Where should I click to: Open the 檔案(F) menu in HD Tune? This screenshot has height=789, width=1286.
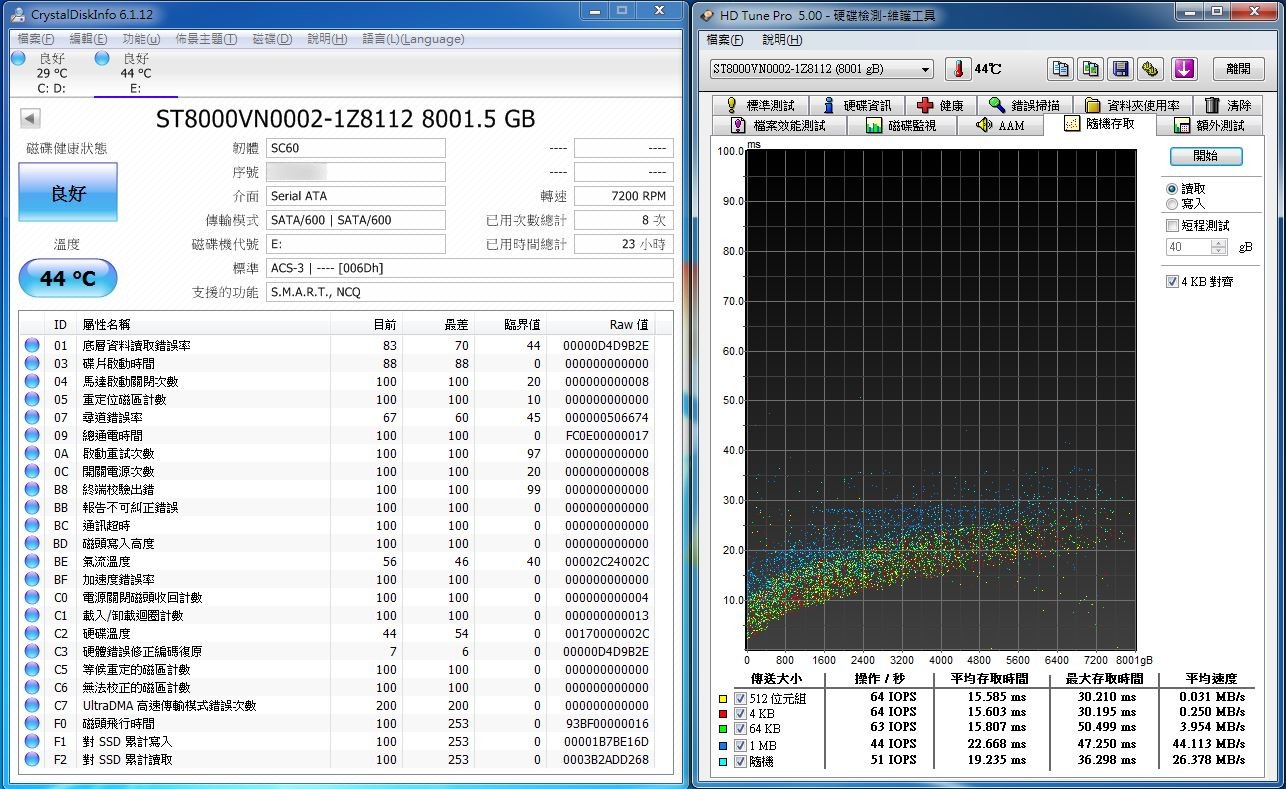point(725,40)
